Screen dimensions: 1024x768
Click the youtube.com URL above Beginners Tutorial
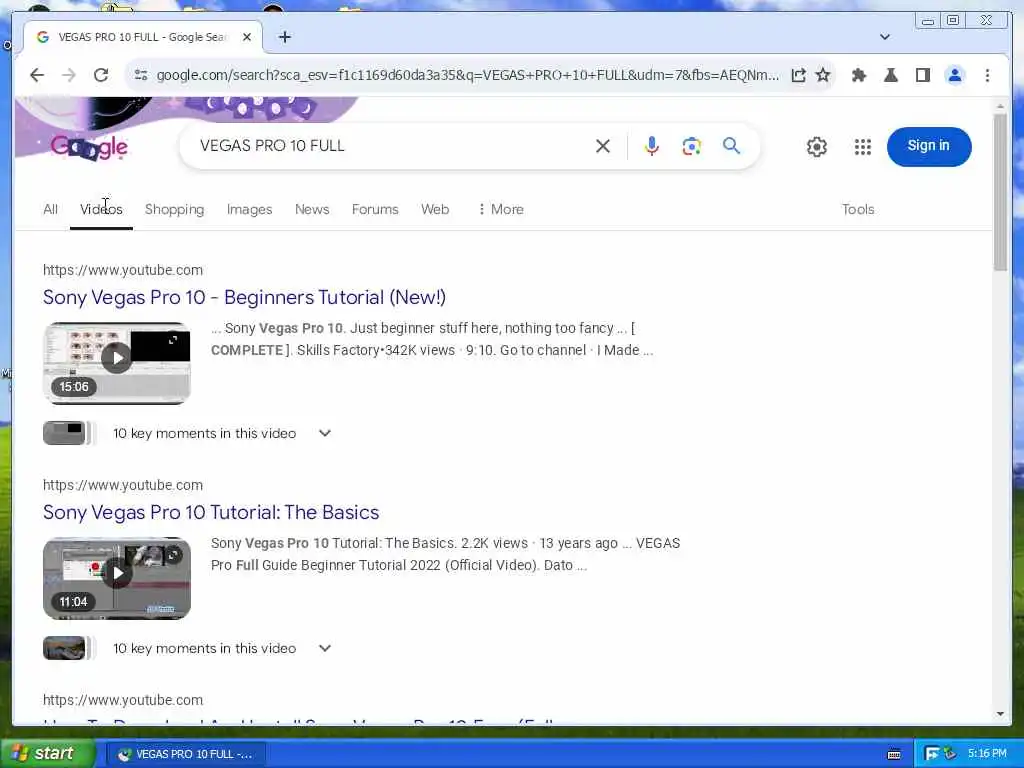[123, 270]
